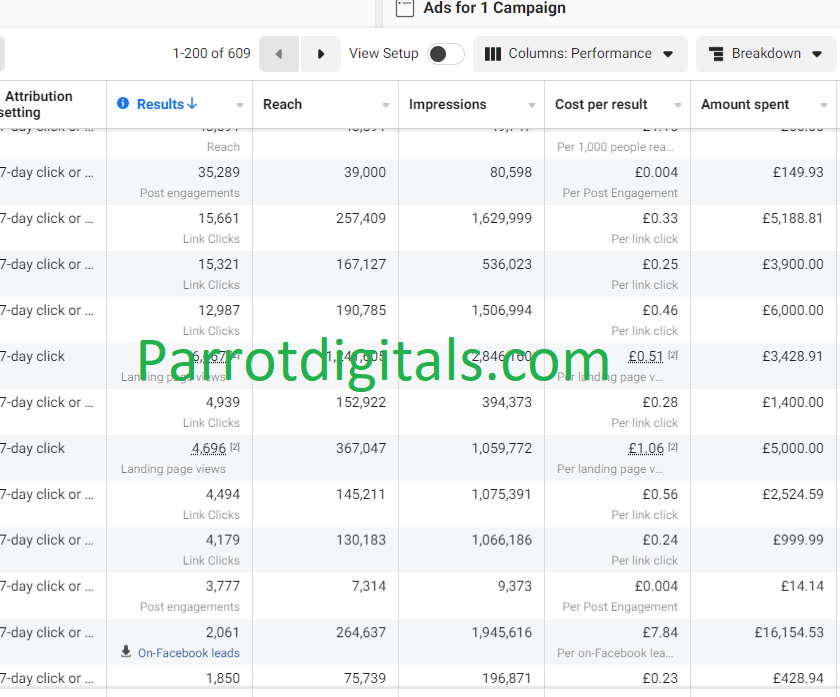Click the download icon beside On-Facebook leads
Screen dimensions: 840x697
[126, 651]
